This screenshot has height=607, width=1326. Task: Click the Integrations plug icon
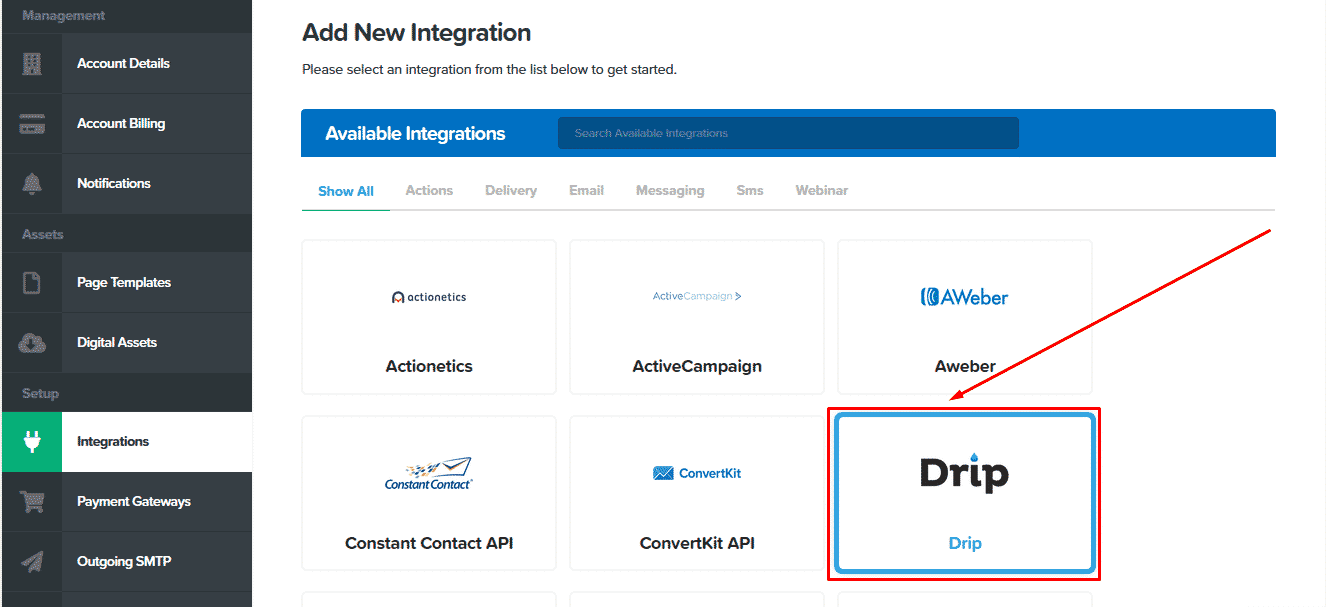coord(31,442)
